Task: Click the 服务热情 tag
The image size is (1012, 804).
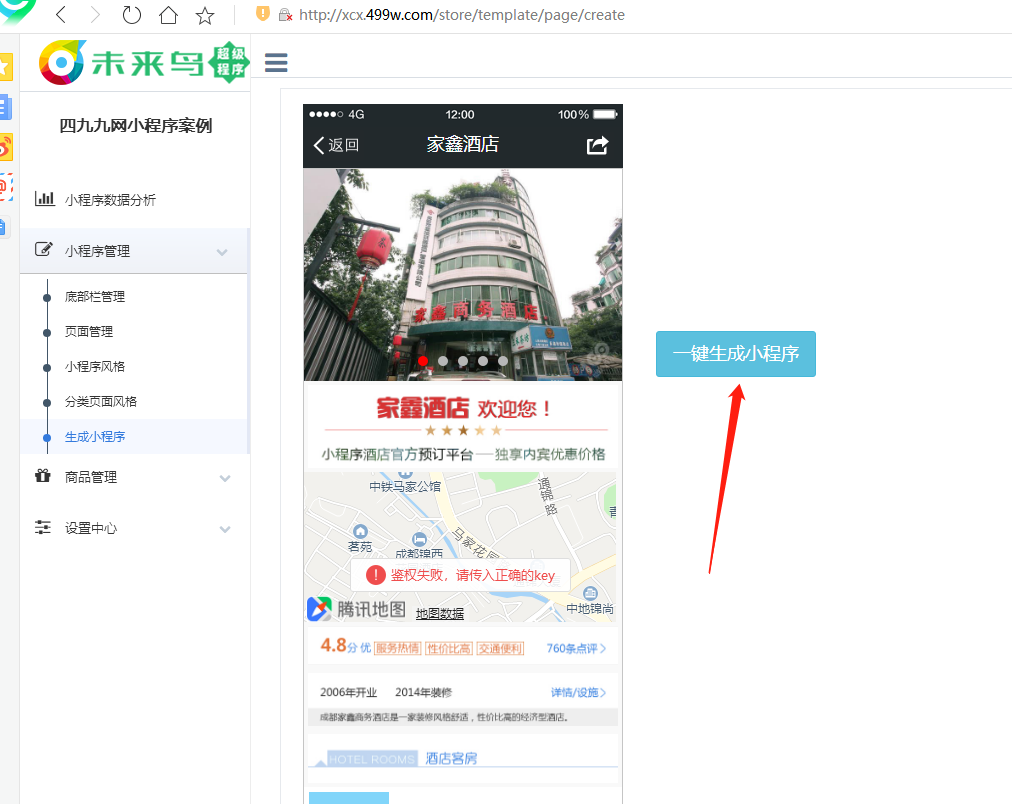Action: (398, 648)
